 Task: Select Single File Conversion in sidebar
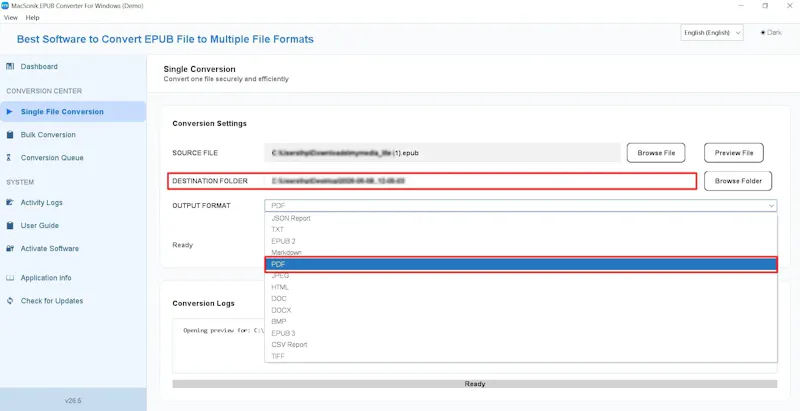(73, 112)
